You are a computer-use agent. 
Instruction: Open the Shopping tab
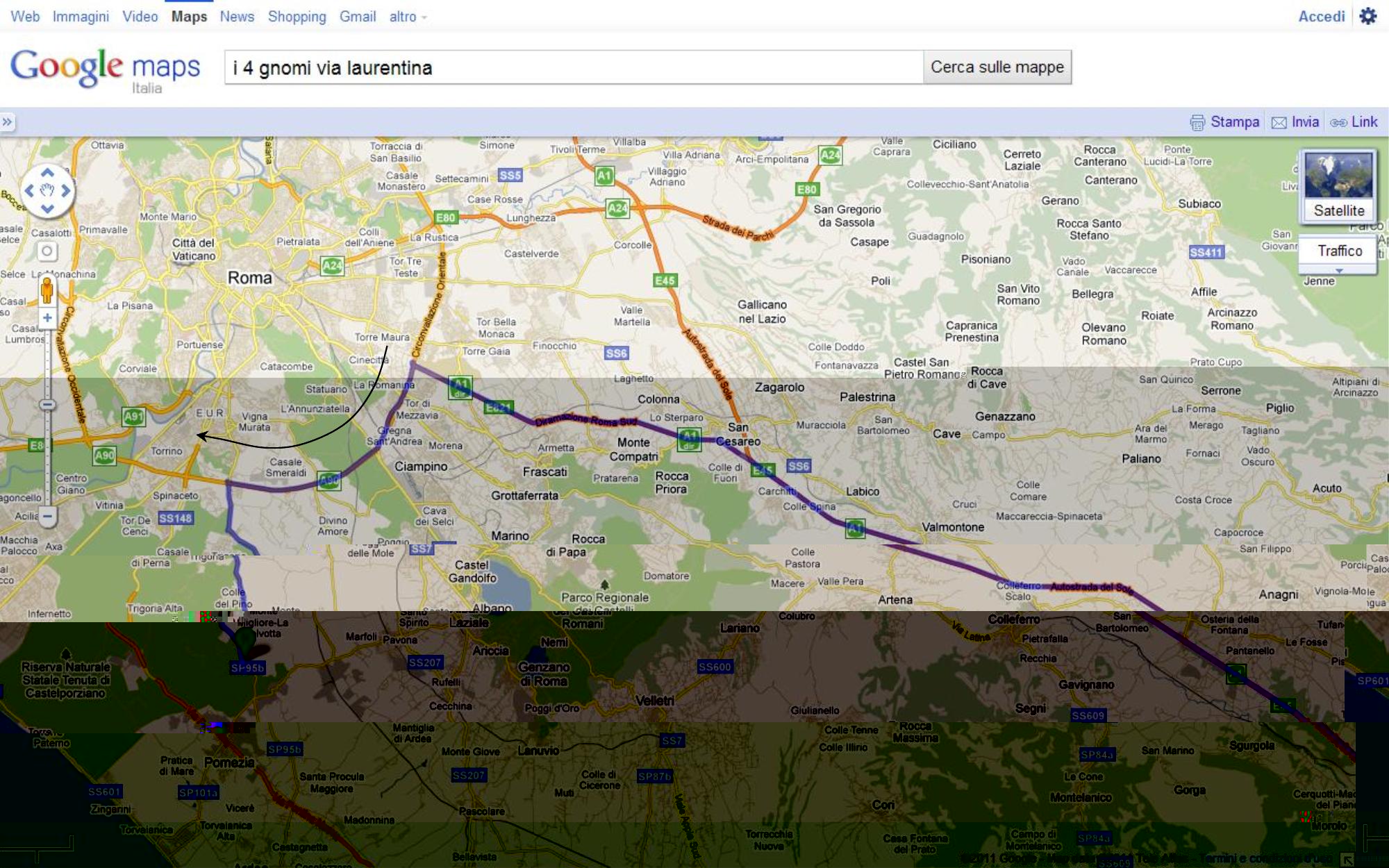pos(297,17)
